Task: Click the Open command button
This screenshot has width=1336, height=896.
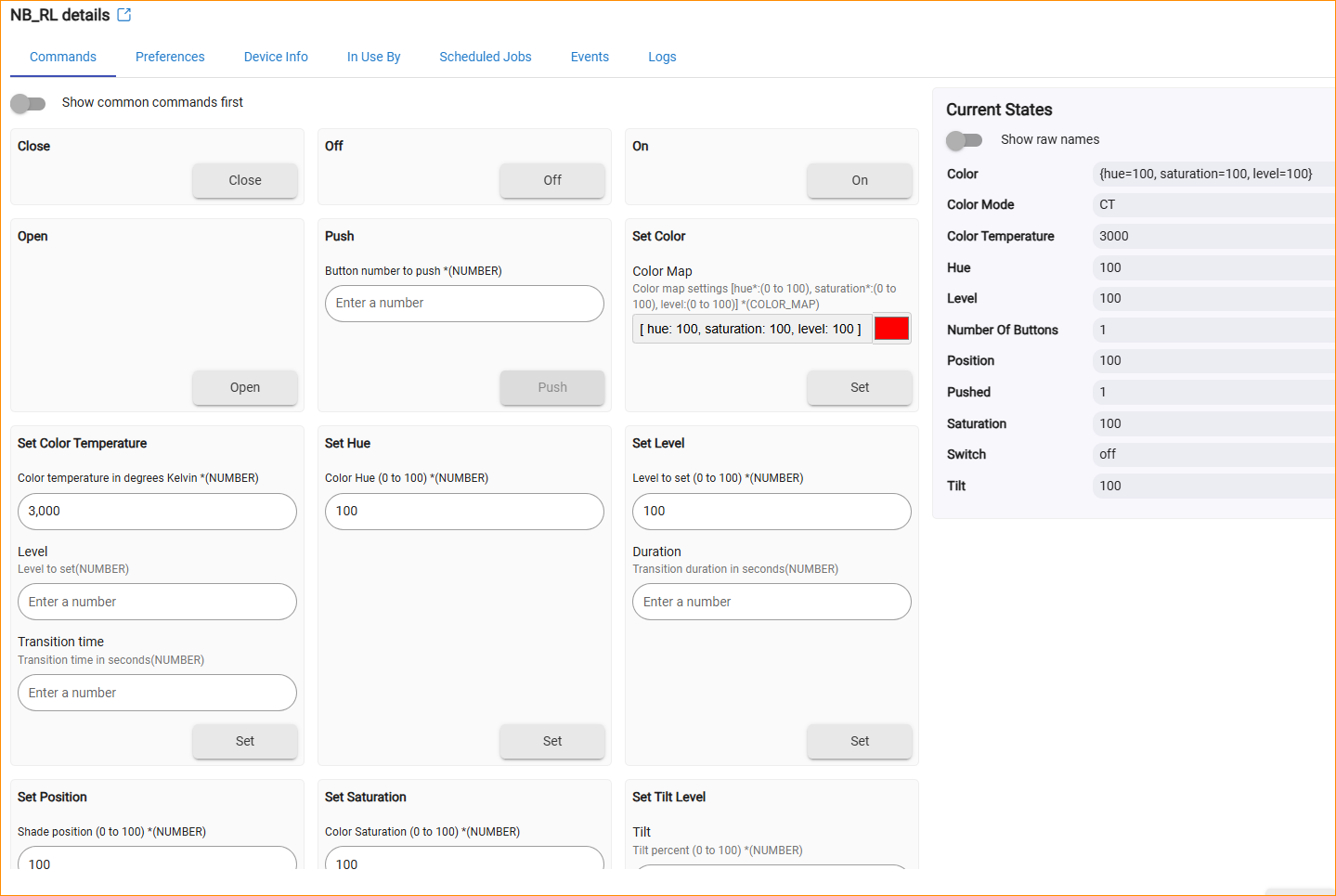Action: 245,387
